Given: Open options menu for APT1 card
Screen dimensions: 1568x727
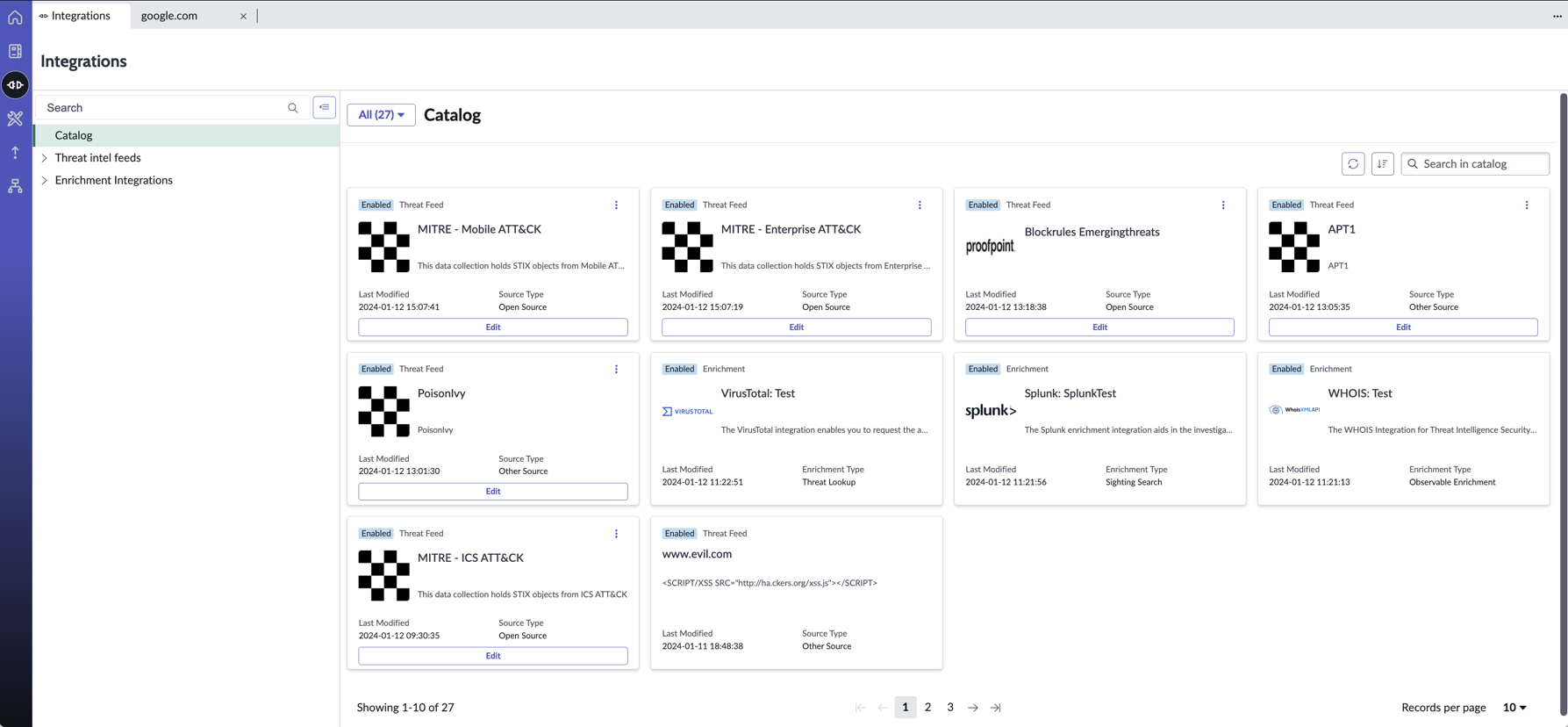Looking at the screenshot, I should 1527,205.
